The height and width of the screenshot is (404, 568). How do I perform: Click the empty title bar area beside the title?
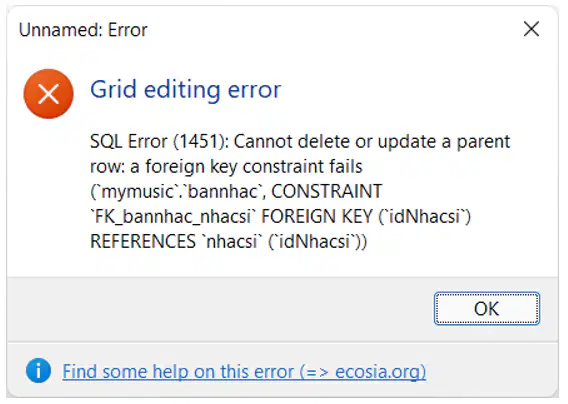point(326,29)
